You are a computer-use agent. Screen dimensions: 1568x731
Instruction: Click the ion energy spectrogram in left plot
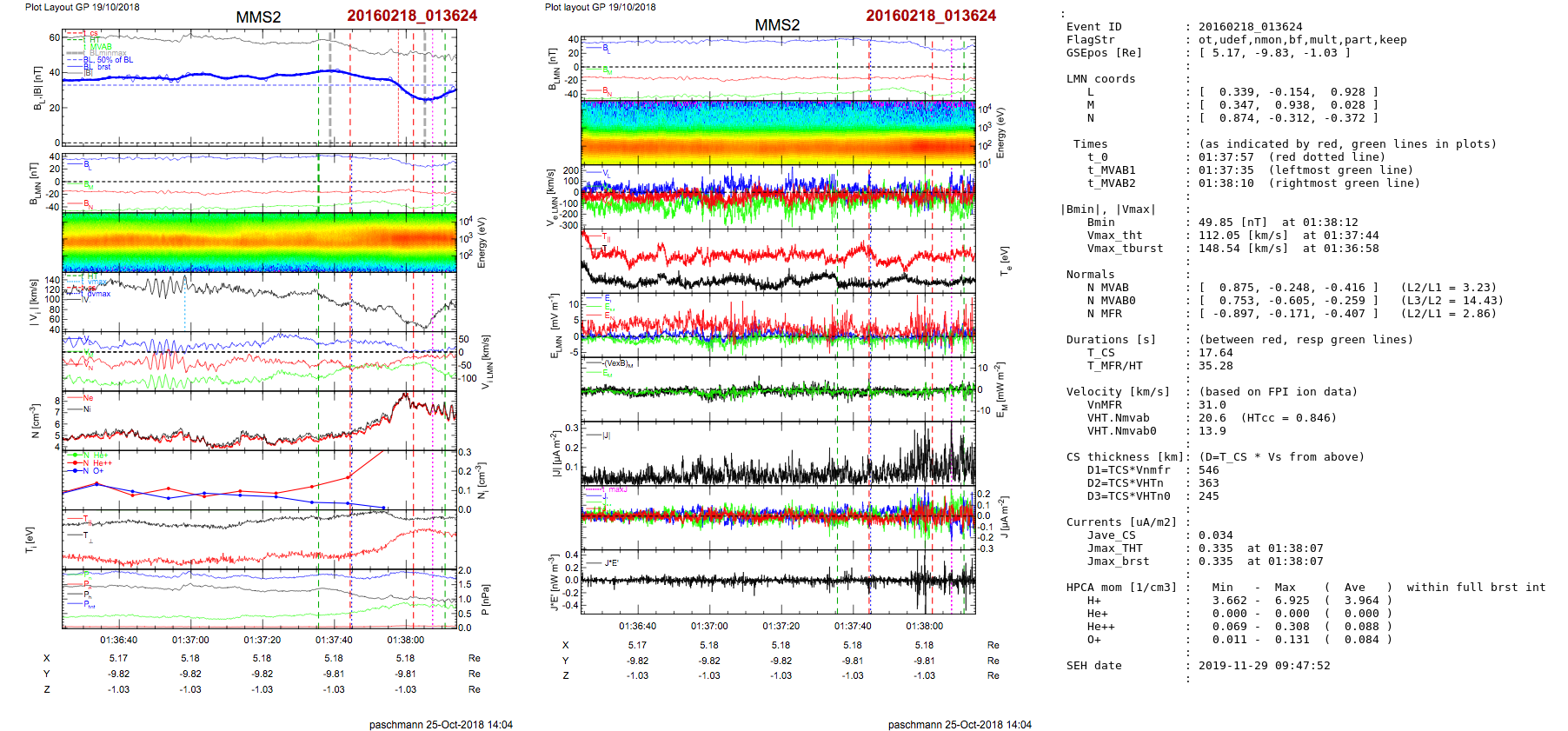[x=259, y=242]
